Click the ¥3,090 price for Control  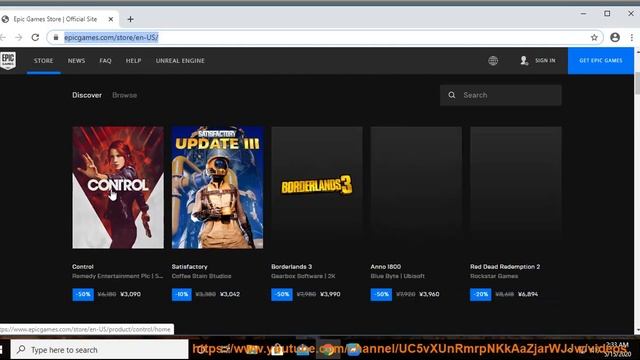pyautogui.click(x=131, y=294)
